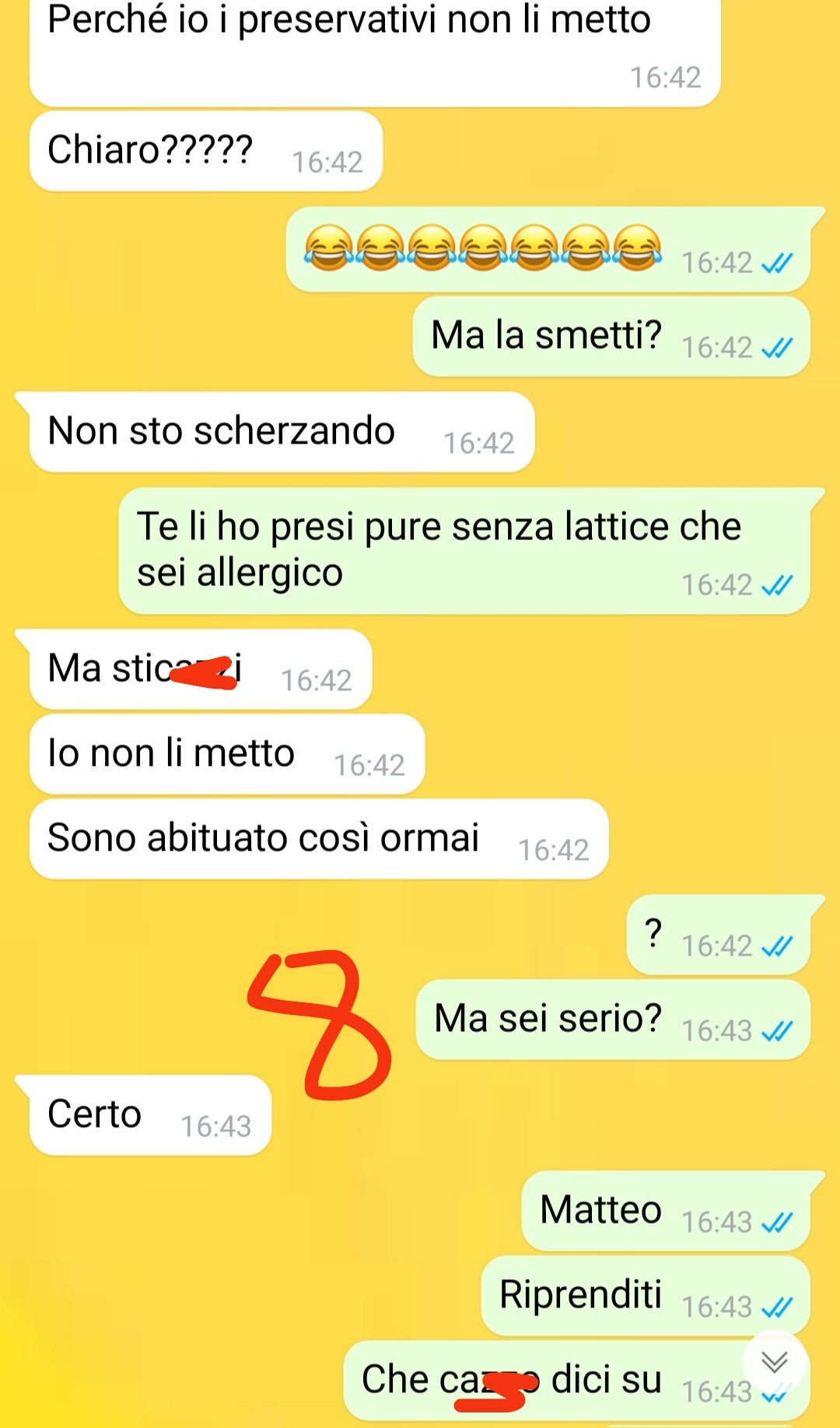Select the 'Ma la smetti?' message bubble
This screenshot has height=1428, width=840.
pos(611,336)
